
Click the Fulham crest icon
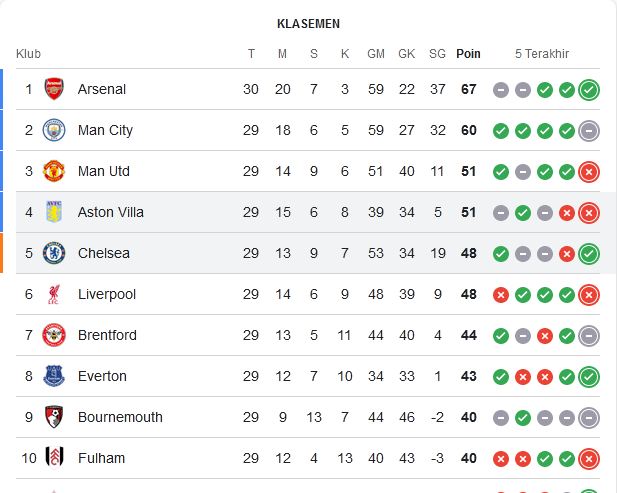[54, 458]
